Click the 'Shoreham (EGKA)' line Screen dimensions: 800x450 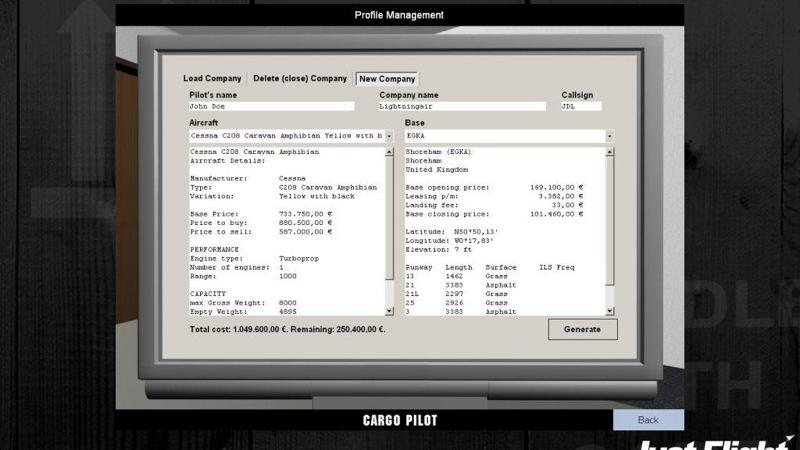438,152
